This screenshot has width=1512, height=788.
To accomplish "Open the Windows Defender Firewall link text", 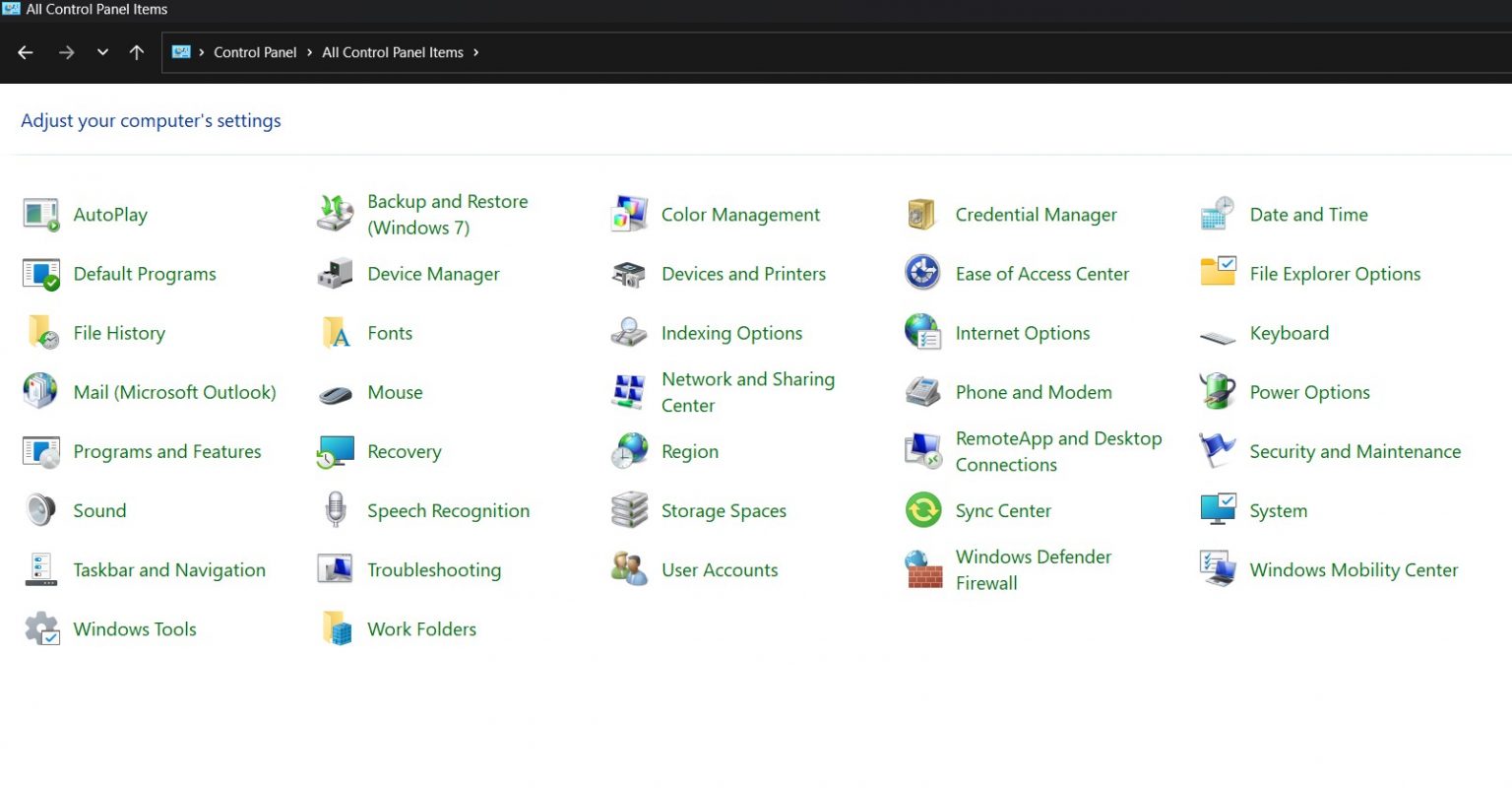I will pos(1034,569).
